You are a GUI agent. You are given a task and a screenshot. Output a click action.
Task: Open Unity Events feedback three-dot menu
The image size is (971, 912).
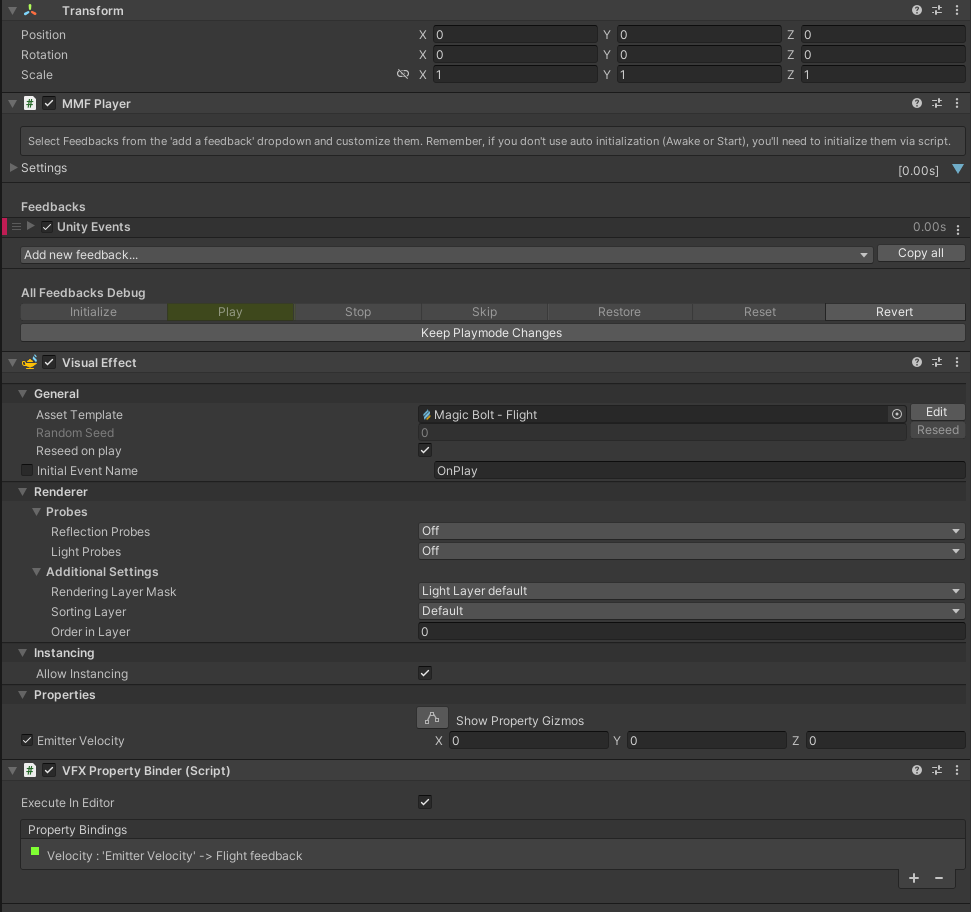point(957,230)
